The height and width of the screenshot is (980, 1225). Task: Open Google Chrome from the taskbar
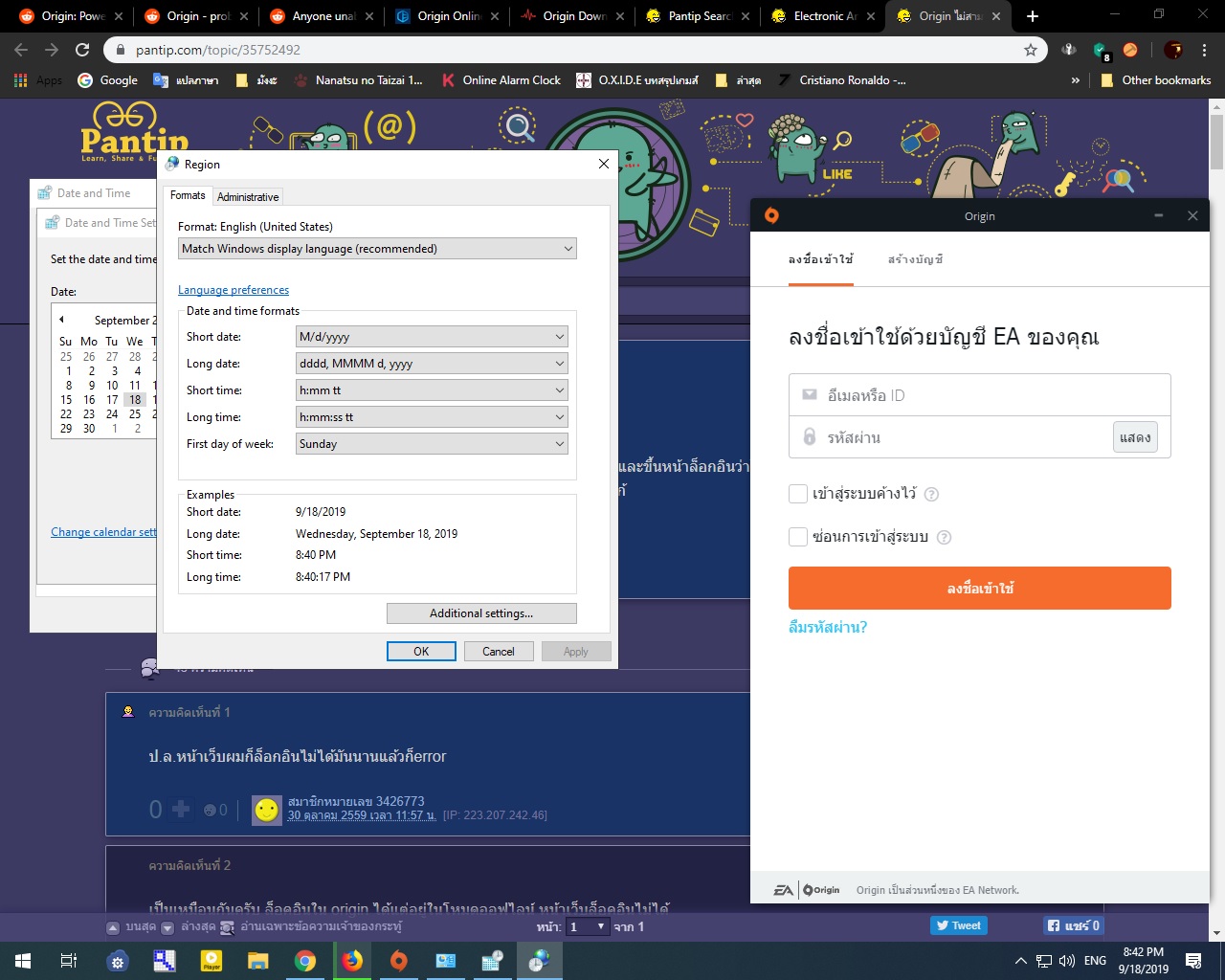point(305,961)
